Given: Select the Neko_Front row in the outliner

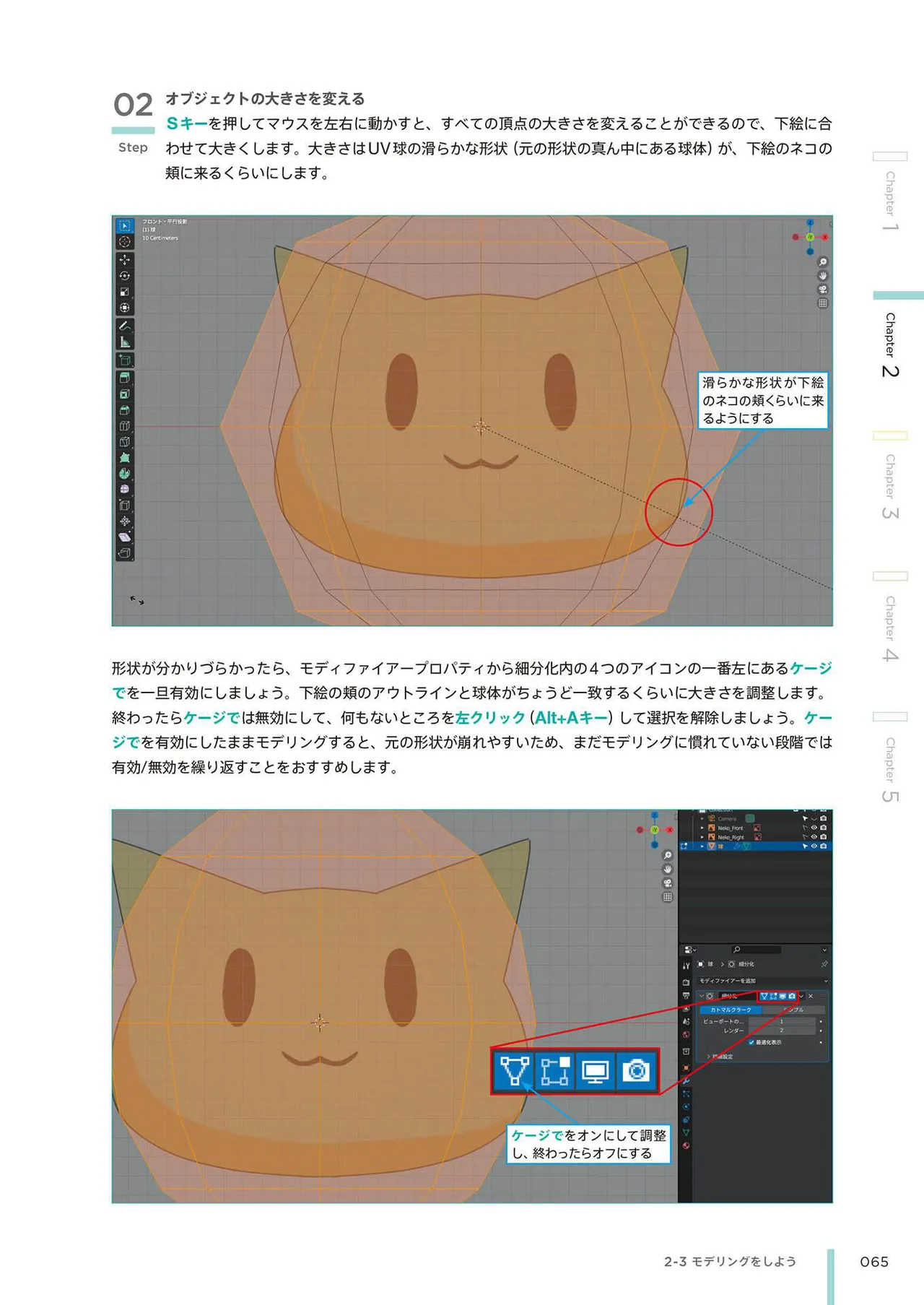Looking at the screenshot, I should tap(755, 828).
